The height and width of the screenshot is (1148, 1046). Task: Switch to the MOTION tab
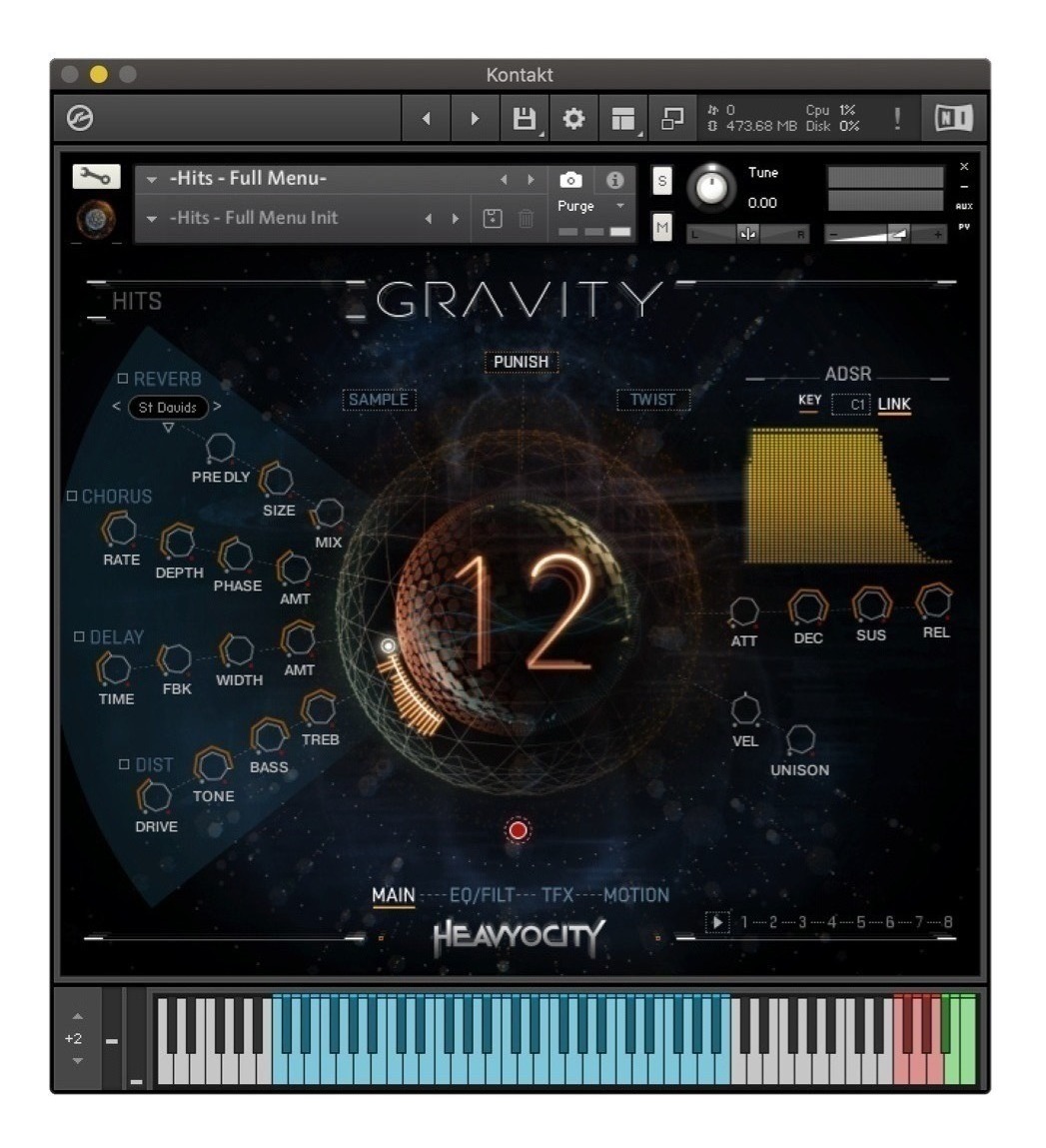pyautogui.click(x=635, y=895)
